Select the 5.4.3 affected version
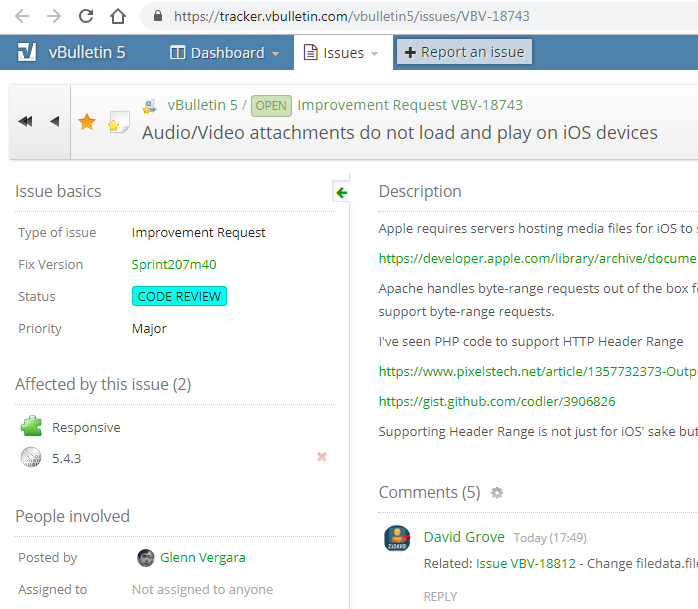 (66, 459)
